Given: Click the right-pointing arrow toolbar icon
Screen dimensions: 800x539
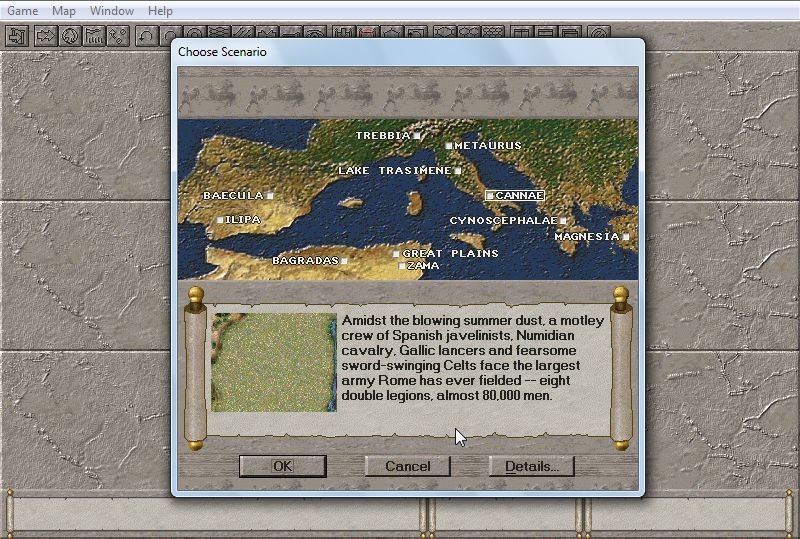Looking at the screenshot, I should click(45, 36).
